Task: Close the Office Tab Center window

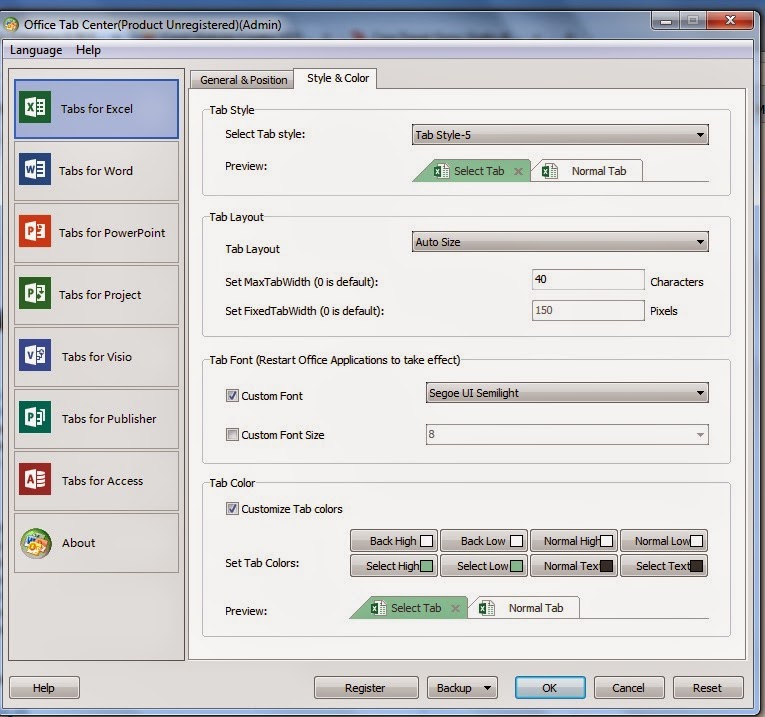Action: point(730,20)
